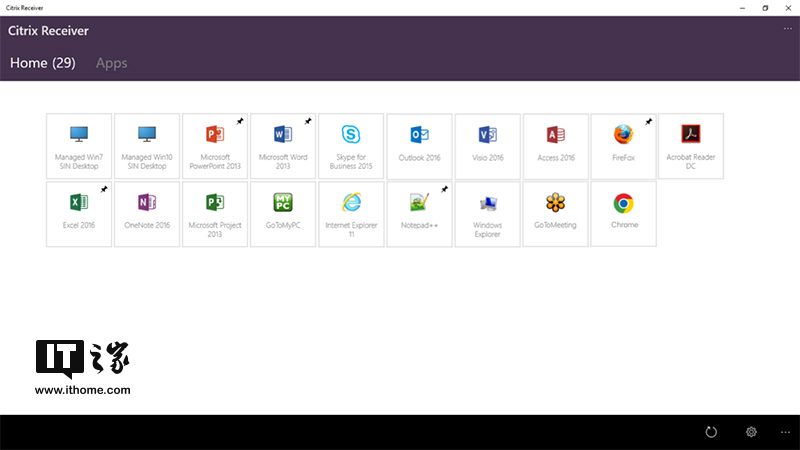This screenshot has height=450, width=800.
Task: Switch to the Home (29) tab
Action: coord(43,63)
